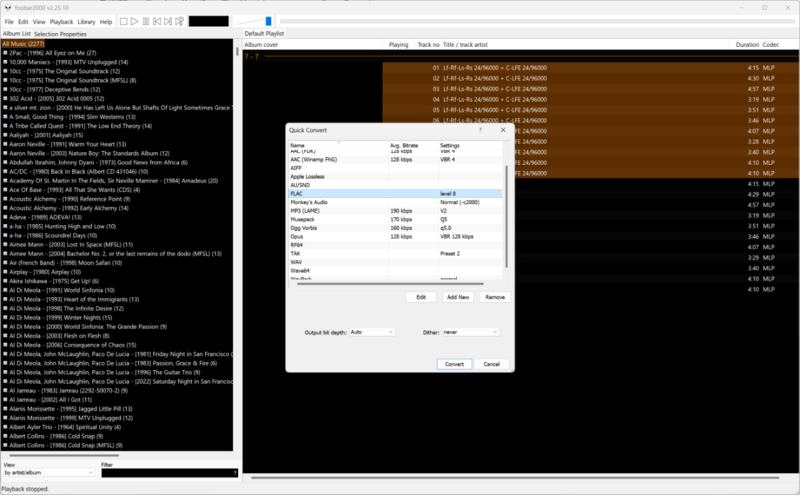Click the Stop playback button
The width and height of the screenshot is (800, 495).
point(123,21)
